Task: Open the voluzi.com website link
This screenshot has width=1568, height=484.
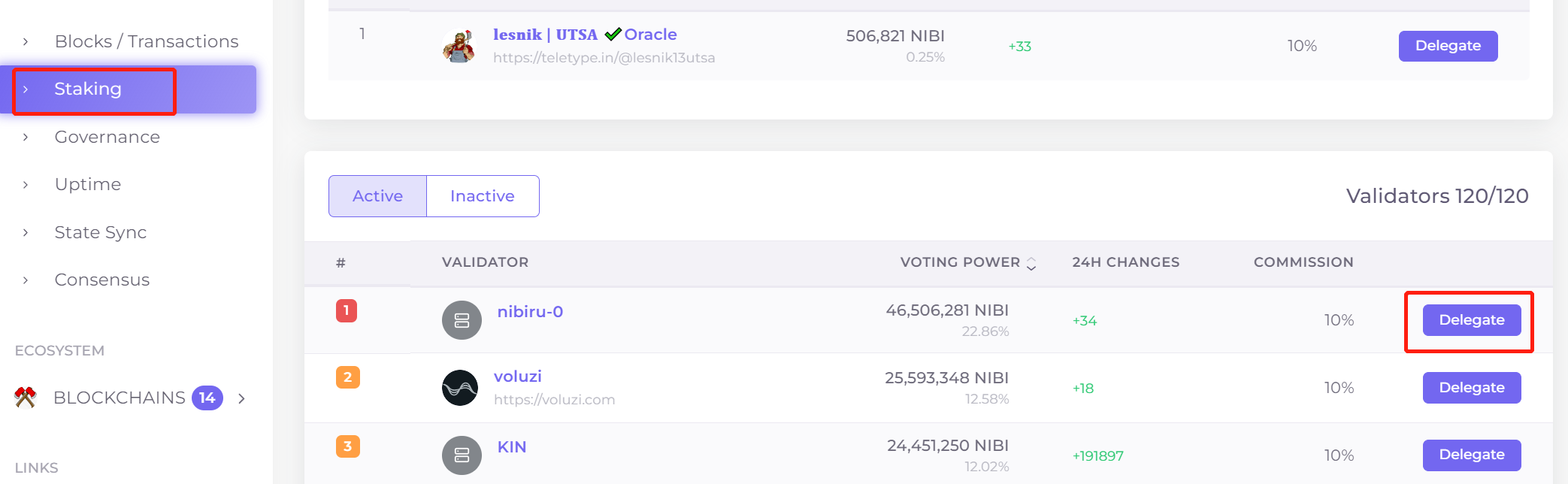Action: (554, 400)
